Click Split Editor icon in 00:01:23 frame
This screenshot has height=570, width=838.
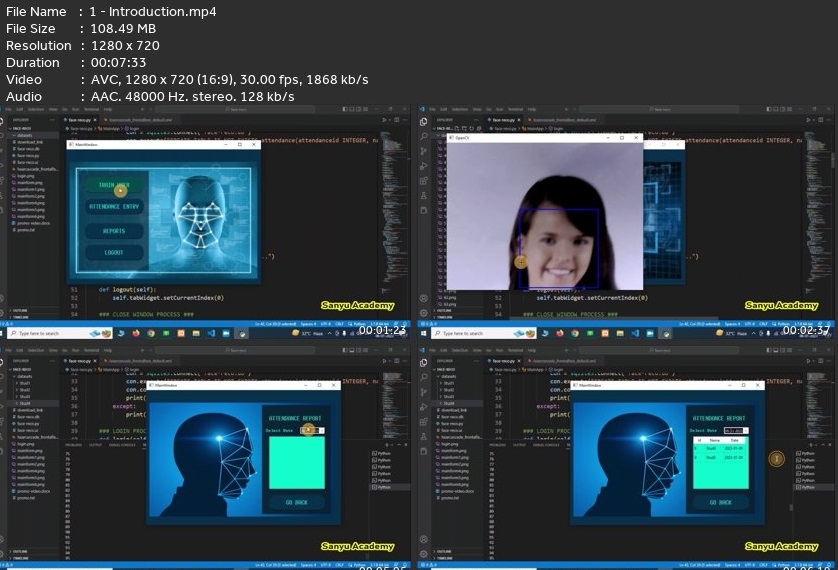pyautogui.click(x=397, y=120)
